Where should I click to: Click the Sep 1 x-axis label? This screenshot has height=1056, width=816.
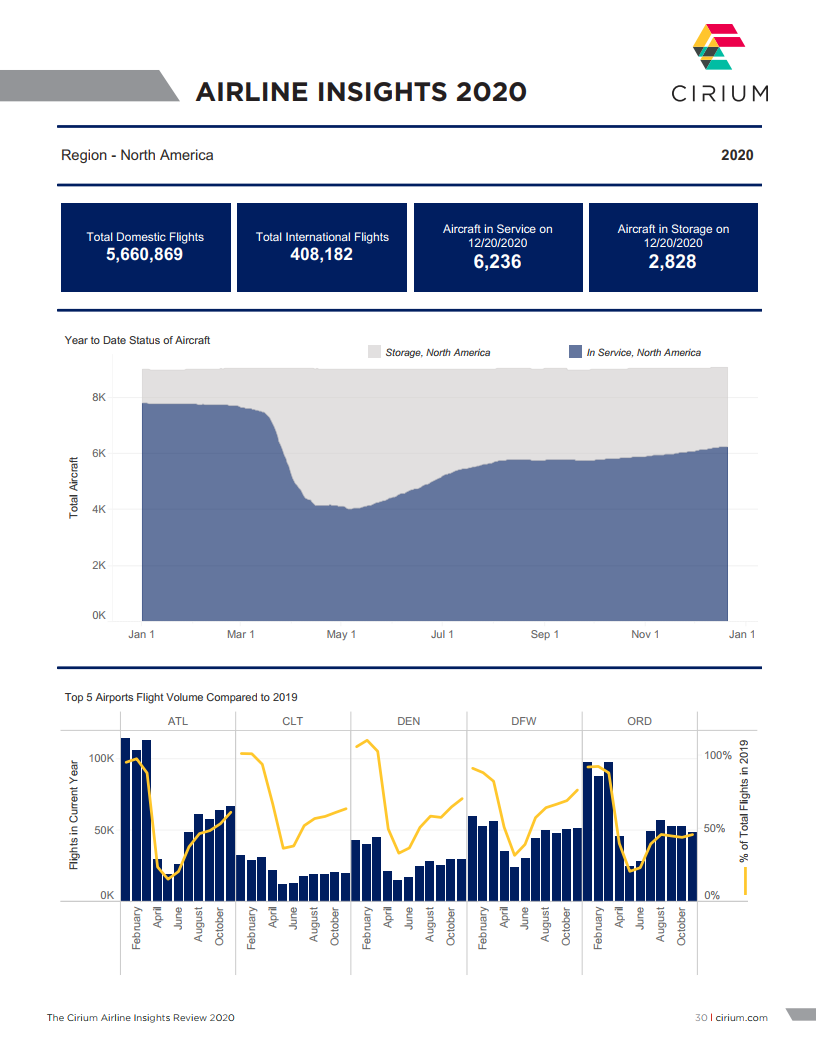click(545, 635)
